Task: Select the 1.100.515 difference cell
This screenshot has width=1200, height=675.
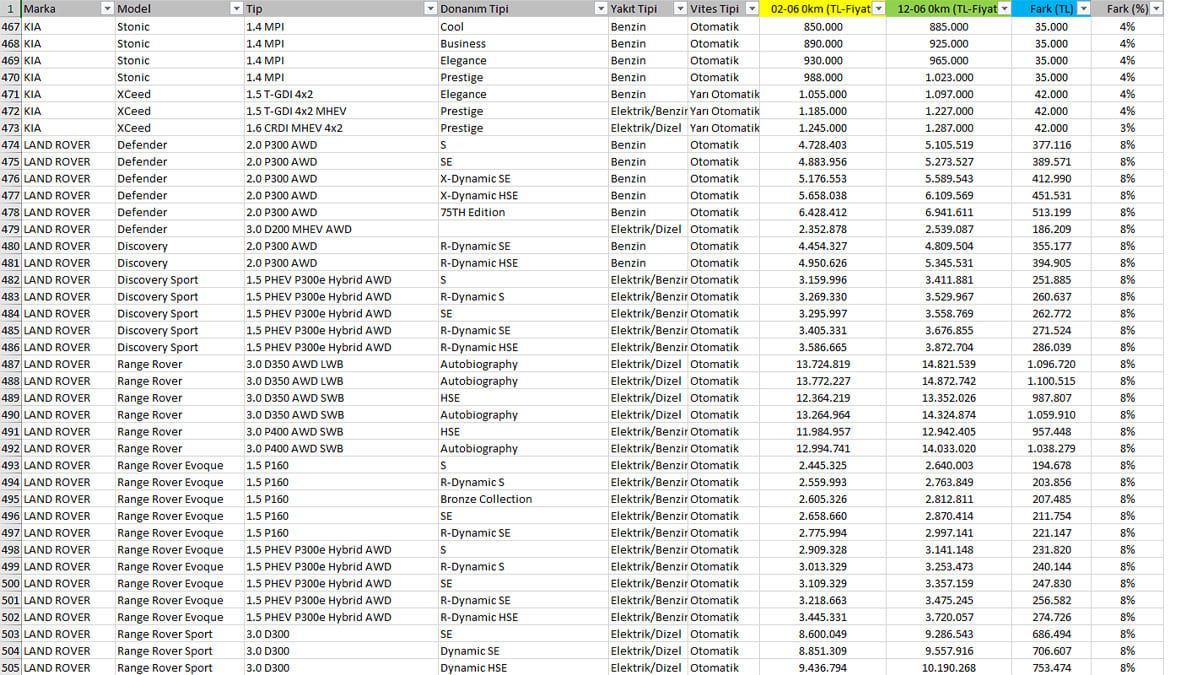Action: (x=1051, y=381)
